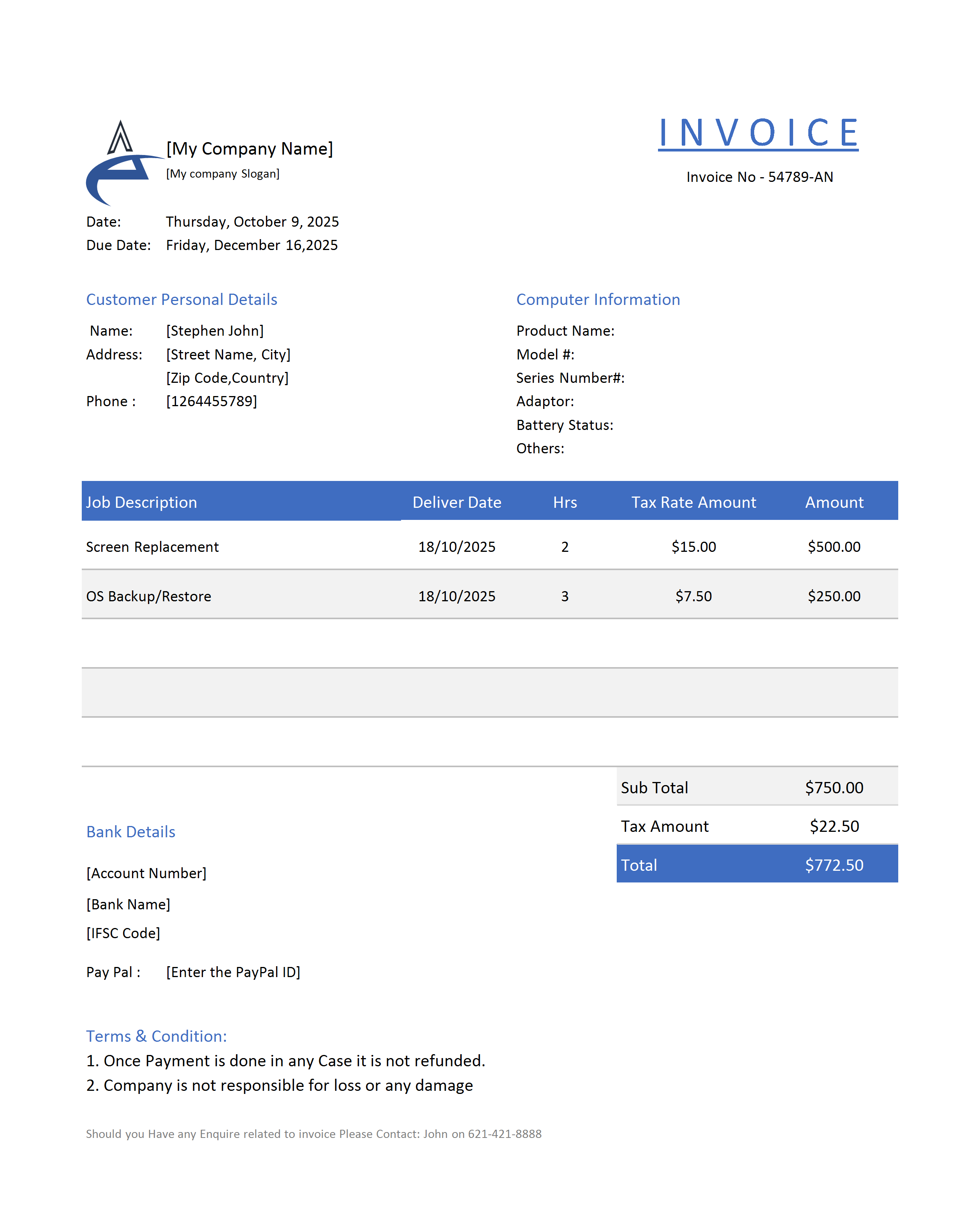Click the Tax Amount value $22.50

tap(834, 826)
